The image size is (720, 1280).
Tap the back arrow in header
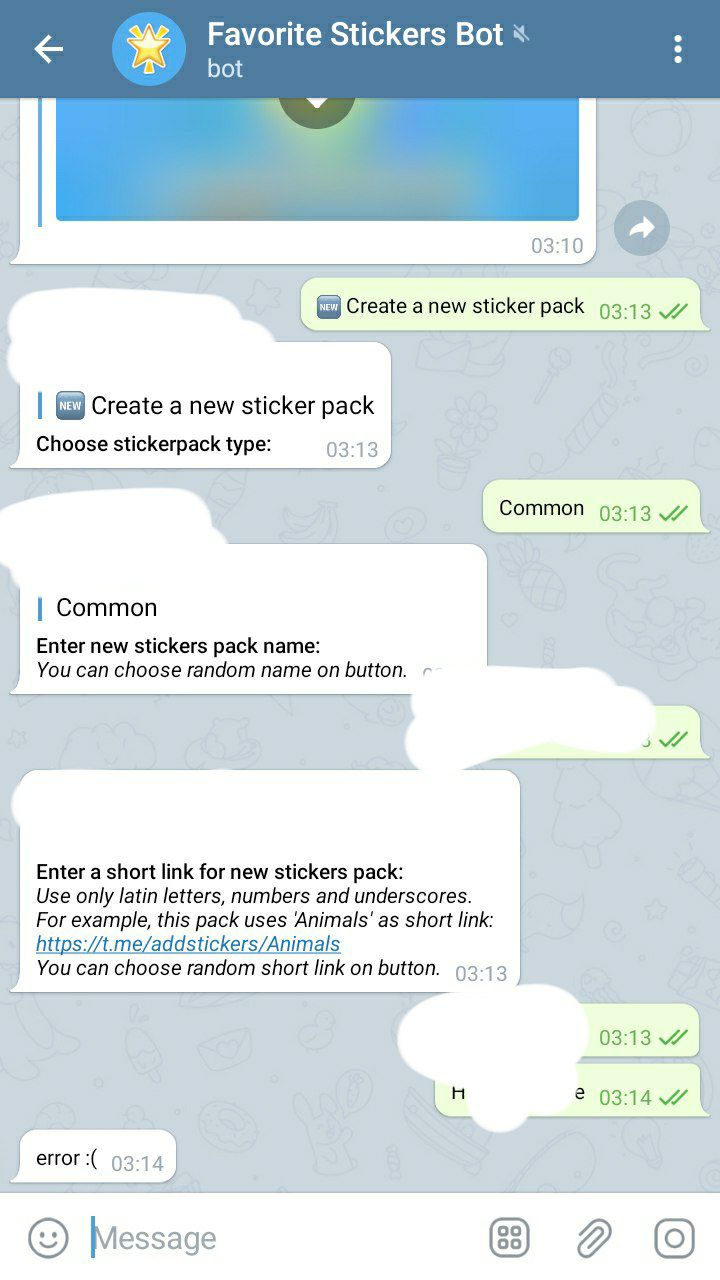48,49
